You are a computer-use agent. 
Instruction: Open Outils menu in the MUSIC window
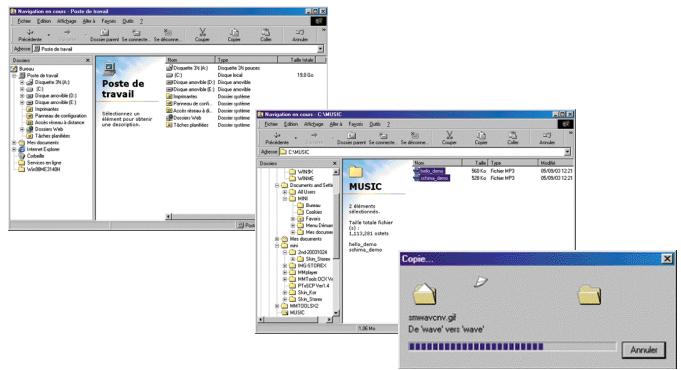pyautogui.click(x=375, y=124)
